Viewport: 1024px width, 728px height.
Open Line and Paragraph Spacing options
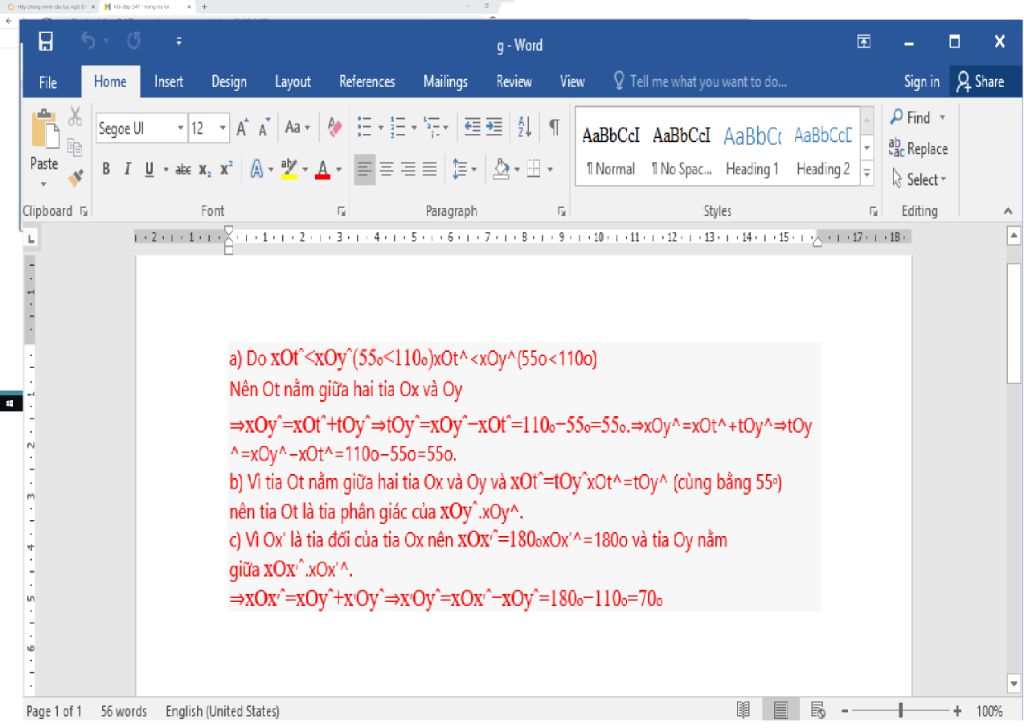click(463, 170)
